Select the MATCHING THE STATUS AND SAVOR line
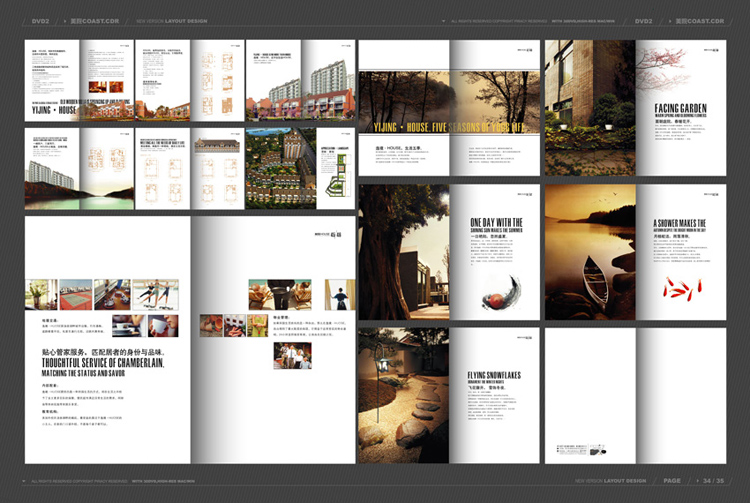This screenshot has width=750, height=503. [83, 373]
